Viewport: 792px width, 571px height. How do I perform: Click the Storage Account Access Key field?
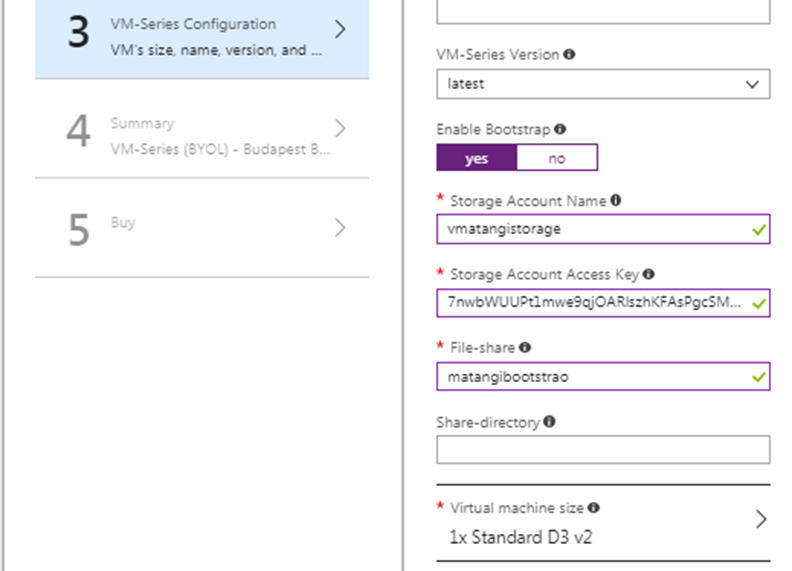(x=593, y=303)
